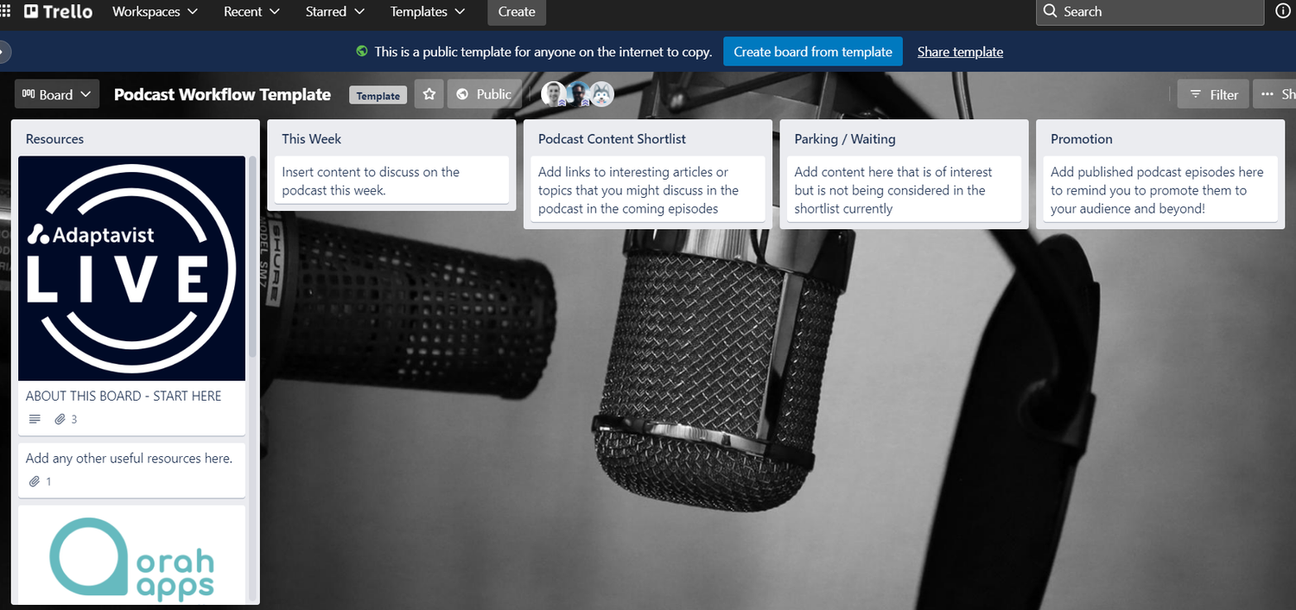This screenshot has width=1296, height=610.
Task: Open the Share template link
Action: click(x=959, y=51)
